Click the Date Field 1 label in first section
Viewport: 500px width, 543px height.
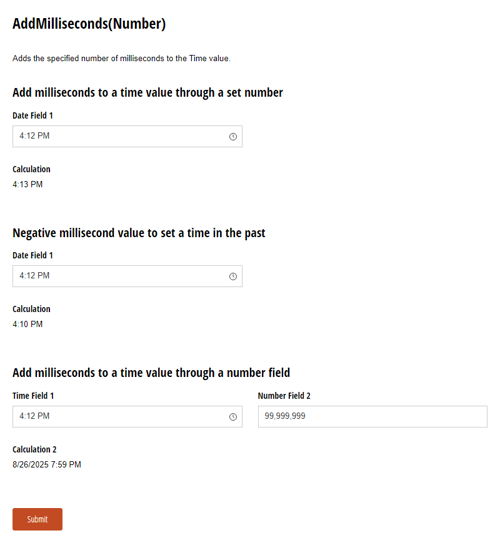(33, 115)
